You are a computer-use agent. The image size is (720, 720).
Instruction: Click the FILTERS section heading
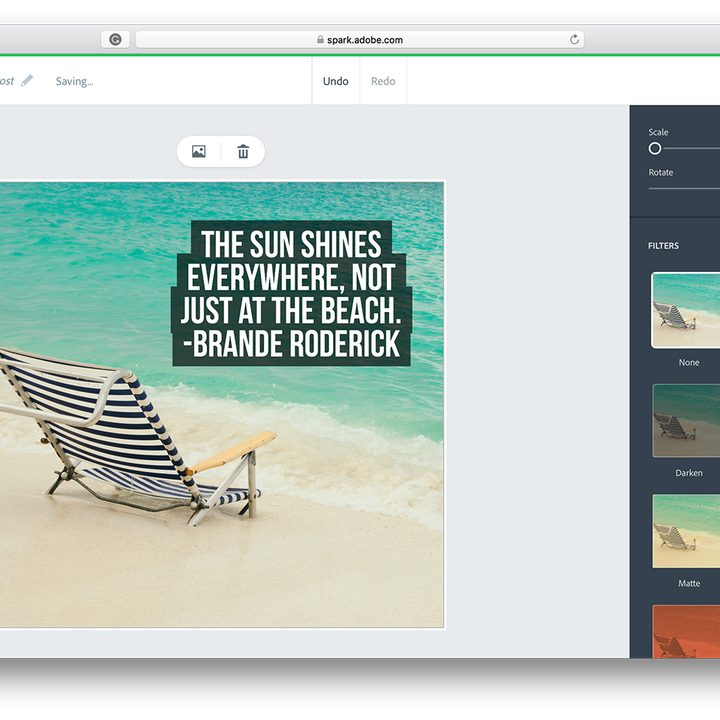click(663, 246)
